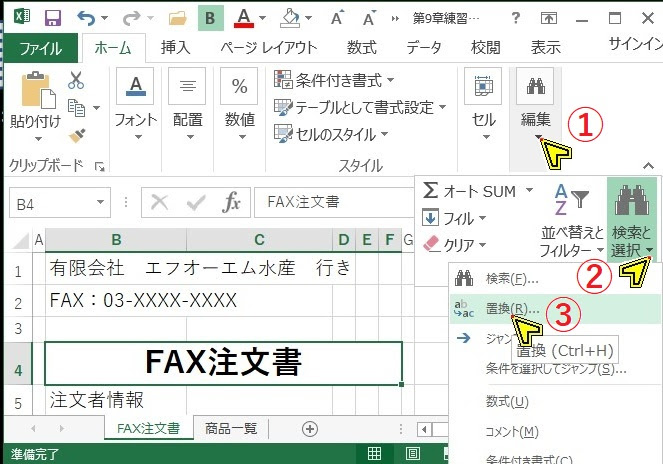Click the font color A icon

[243, 17]
